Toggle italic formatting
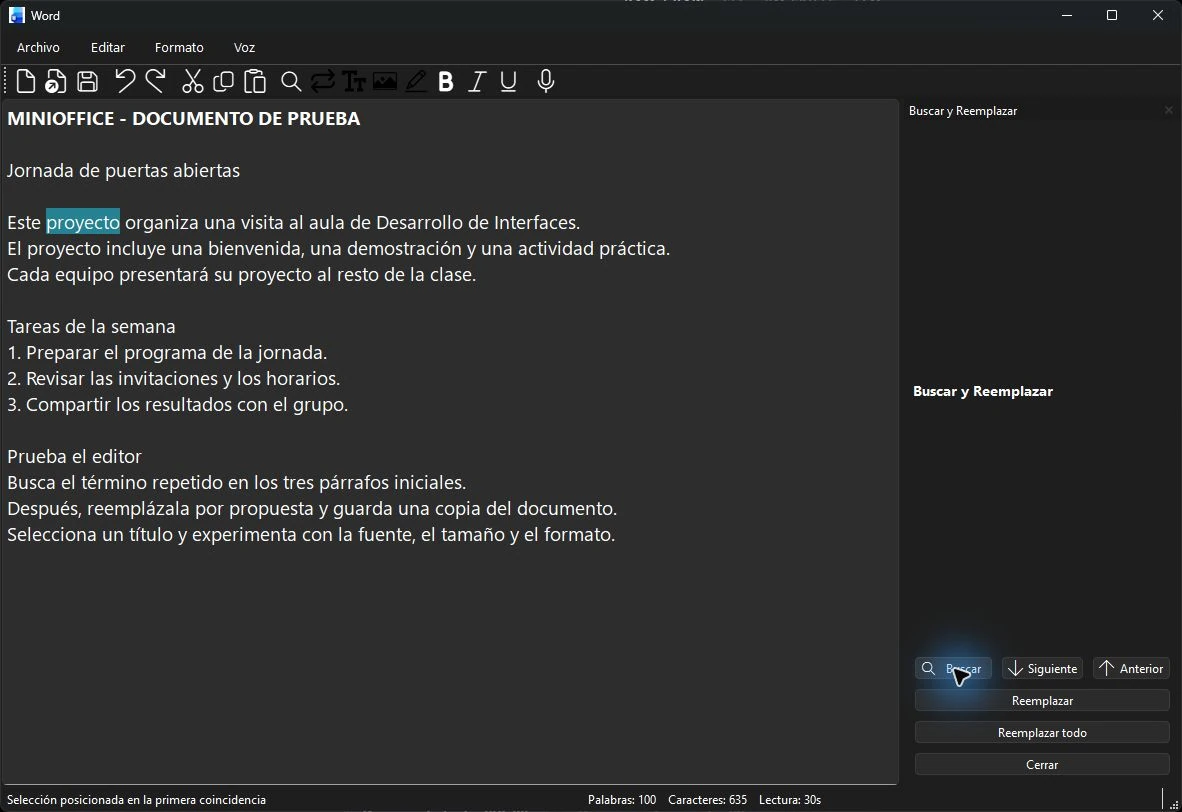Viewport: 1182px width, 812px height. tap(476, 81)
